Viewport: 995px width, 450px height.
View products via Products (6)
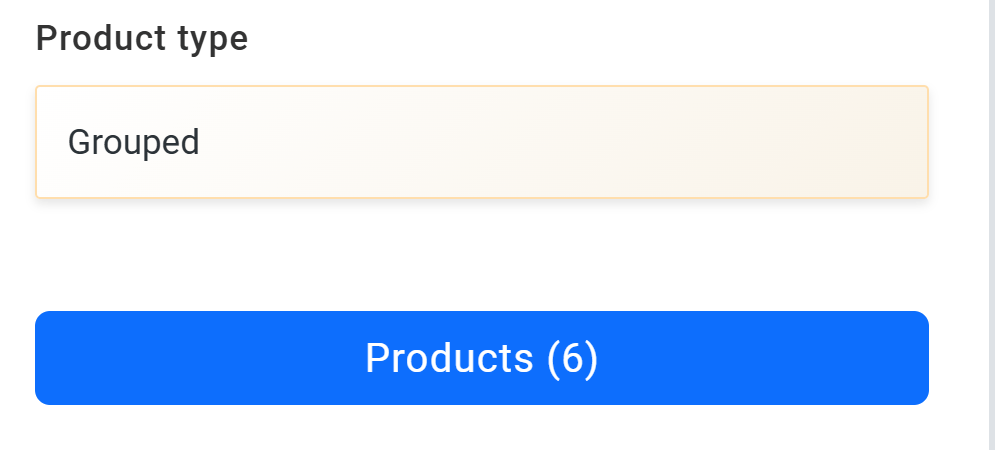point(482,358)
